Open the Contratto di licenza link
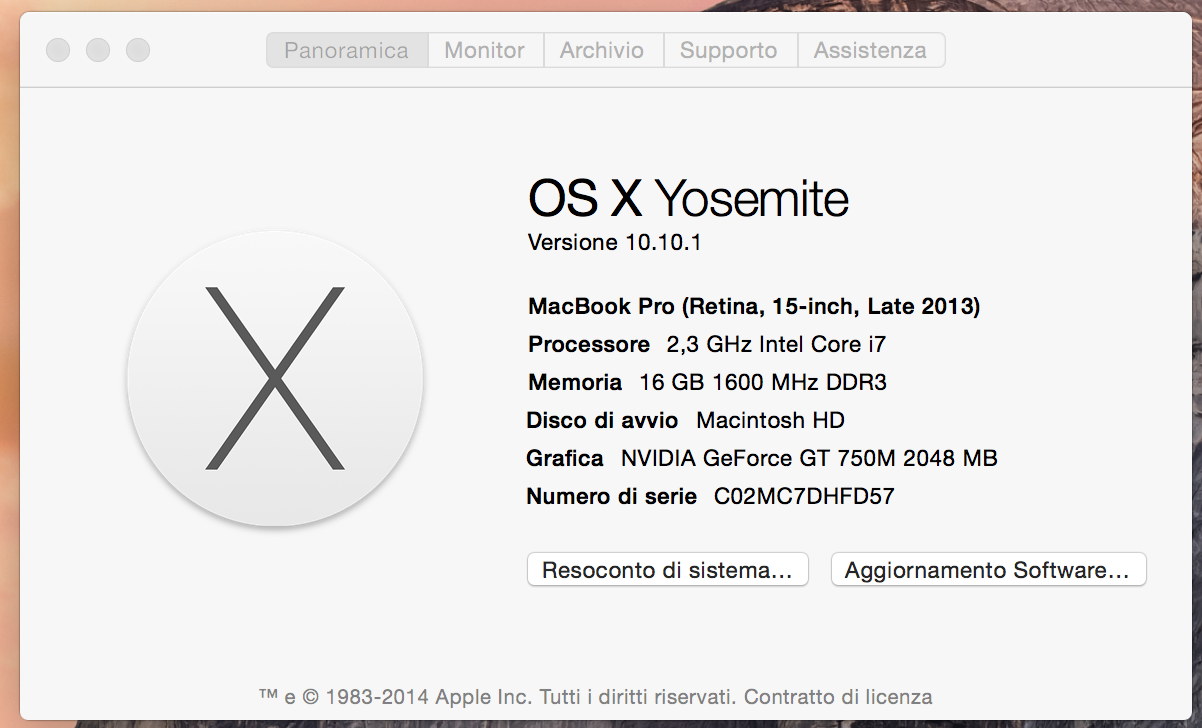This screenshot has width=1202, height=728. point(838,696)
